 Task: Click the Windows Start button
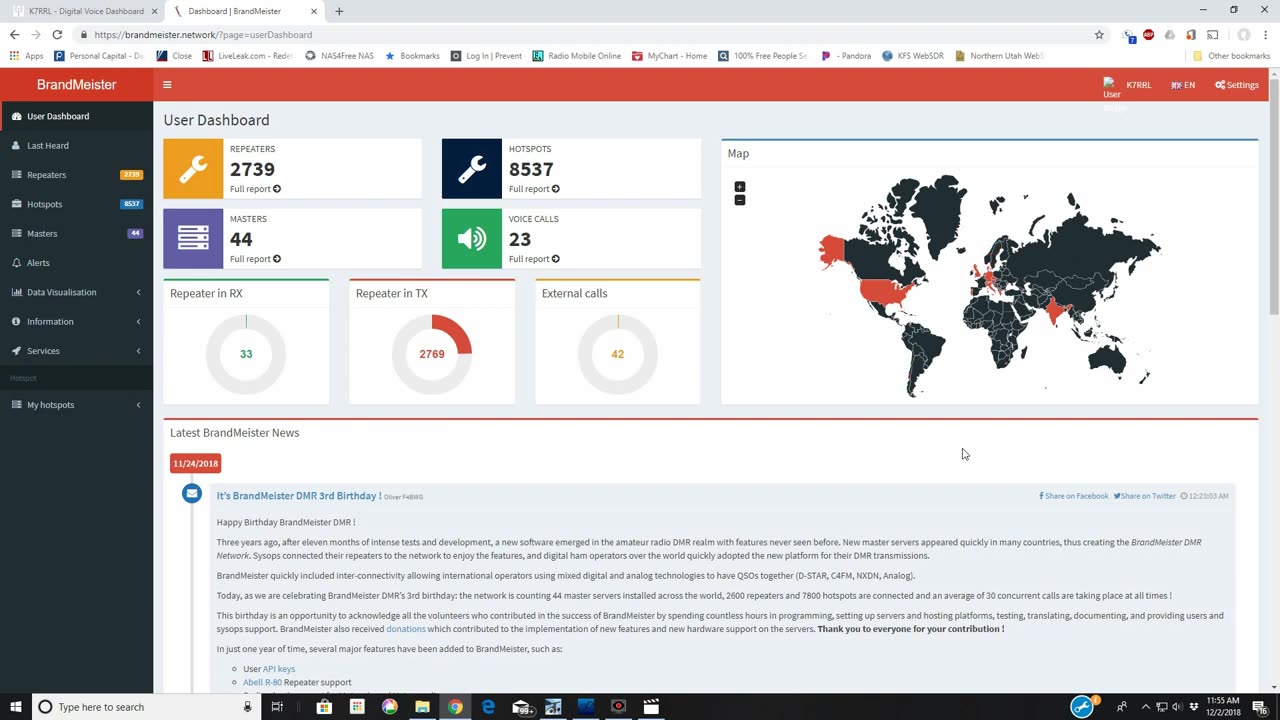click(x=15, y=707)
